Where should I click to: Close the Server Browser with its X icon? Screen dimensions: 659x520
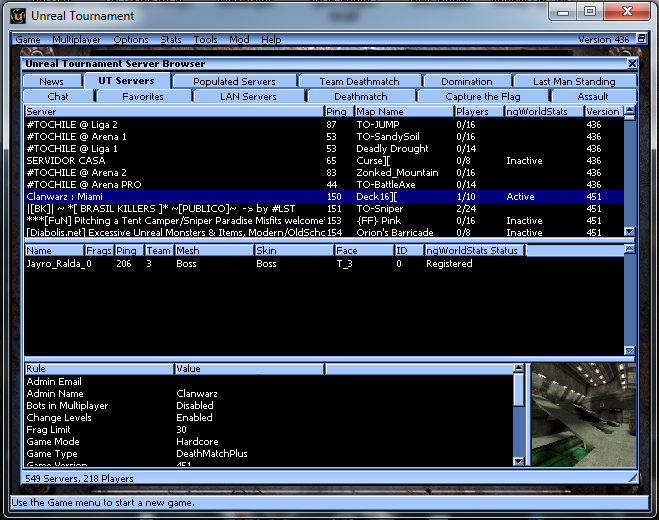click(632, 63)
